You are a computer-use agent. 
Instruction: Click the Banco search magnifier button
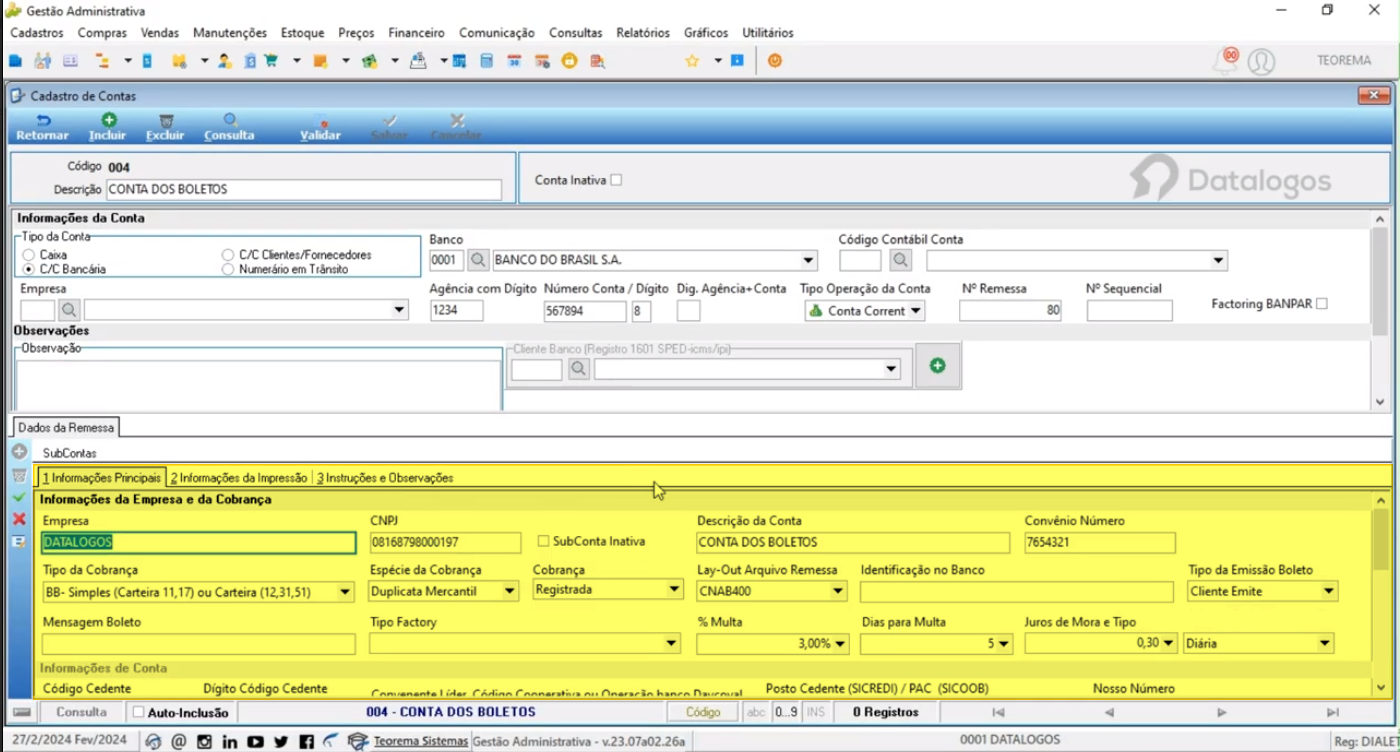pos(478,260)
